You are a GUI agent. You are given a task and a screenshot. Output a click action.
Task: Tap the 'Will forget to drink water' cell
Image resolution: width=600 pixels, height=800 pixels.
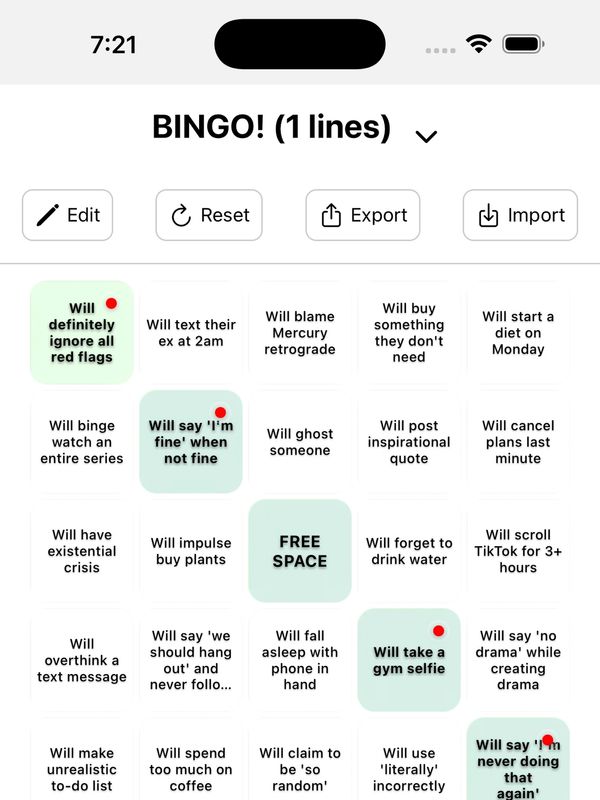409,551
